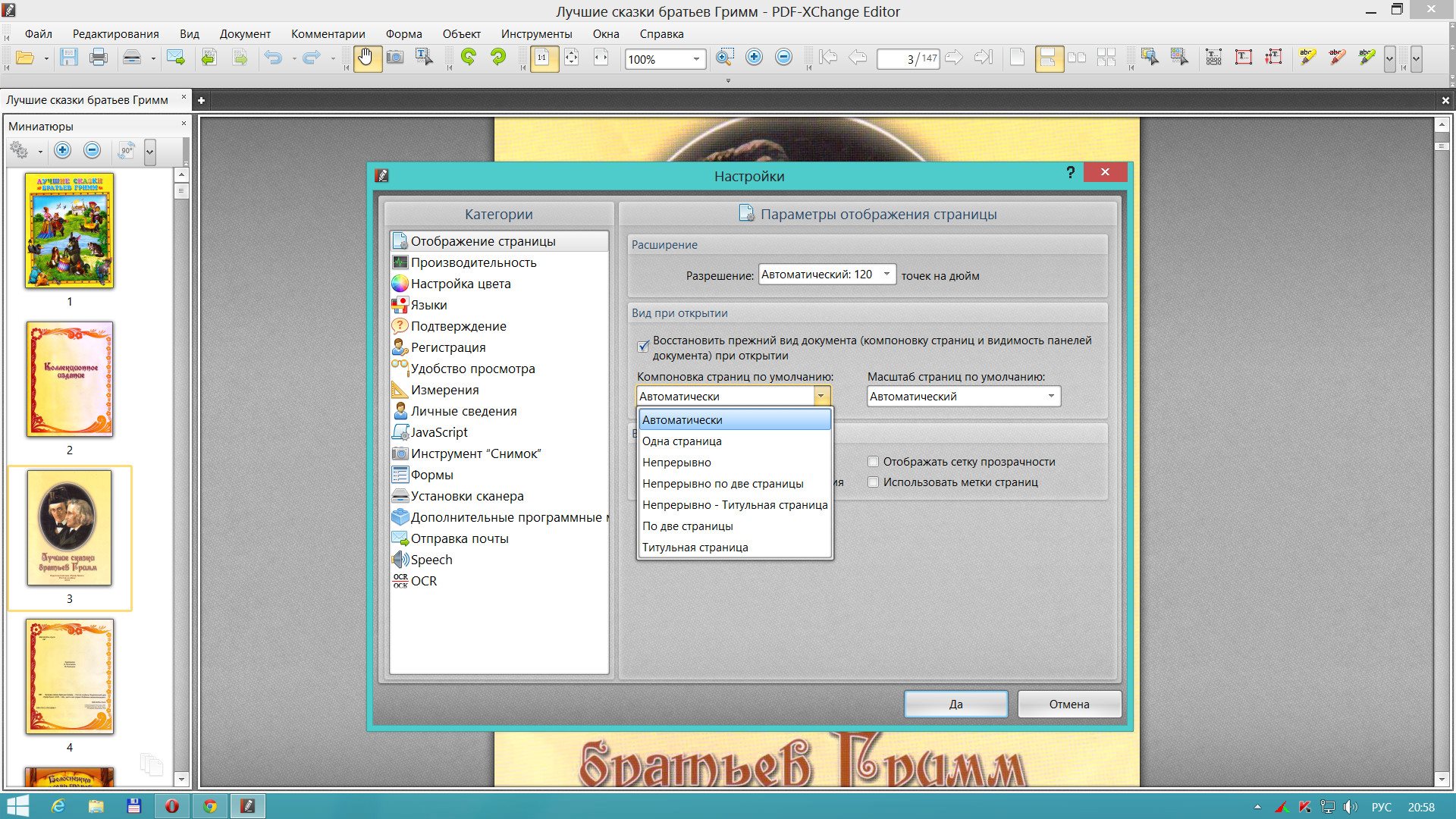
Task: Go to the previous page arrow
Action: (858, 58)
